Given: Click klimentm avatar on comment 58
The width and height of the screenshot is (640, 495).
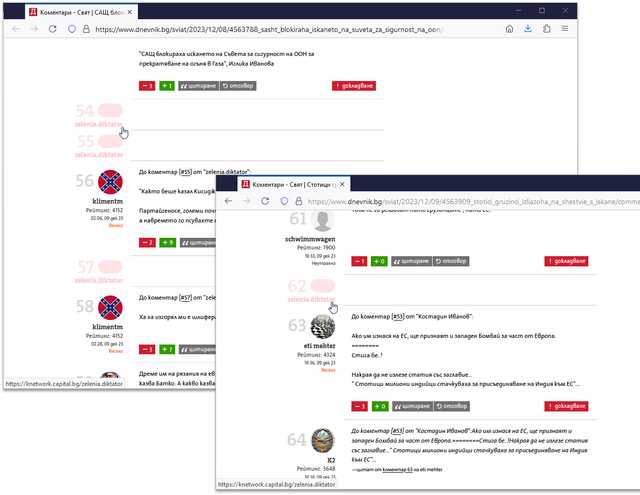Looking at the screenshot, I should tap(110, 308).
